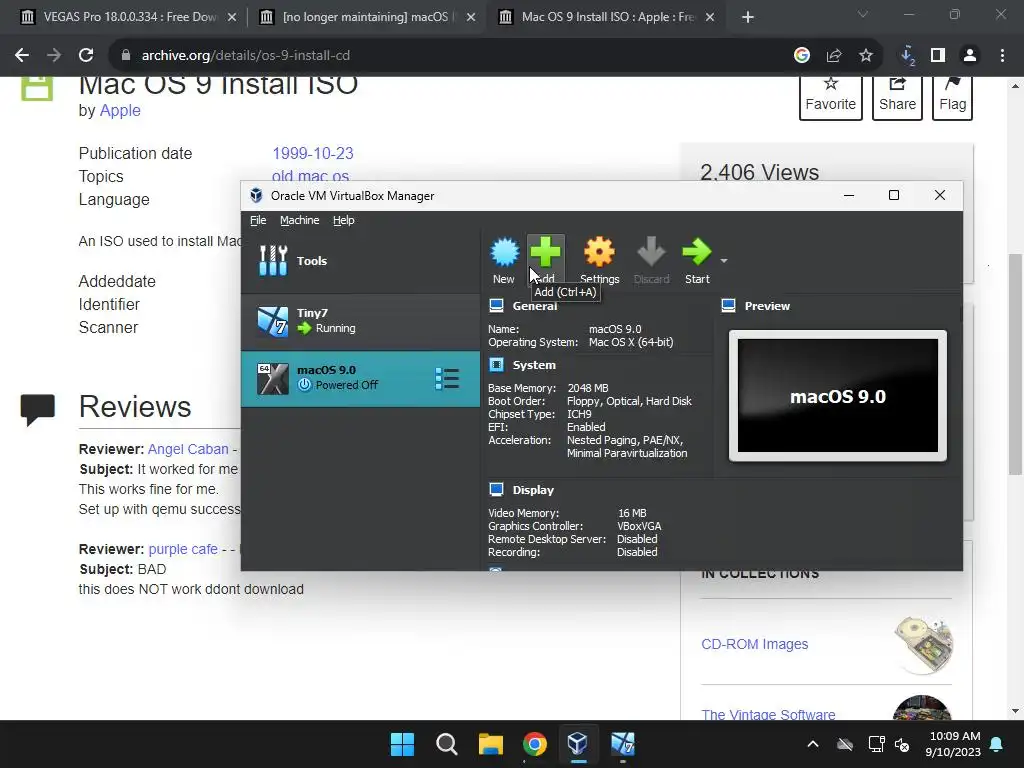The image size is (1024, 768).
Task: Click the Tiny7 VM taskbar icon
Action: [622, 744]
